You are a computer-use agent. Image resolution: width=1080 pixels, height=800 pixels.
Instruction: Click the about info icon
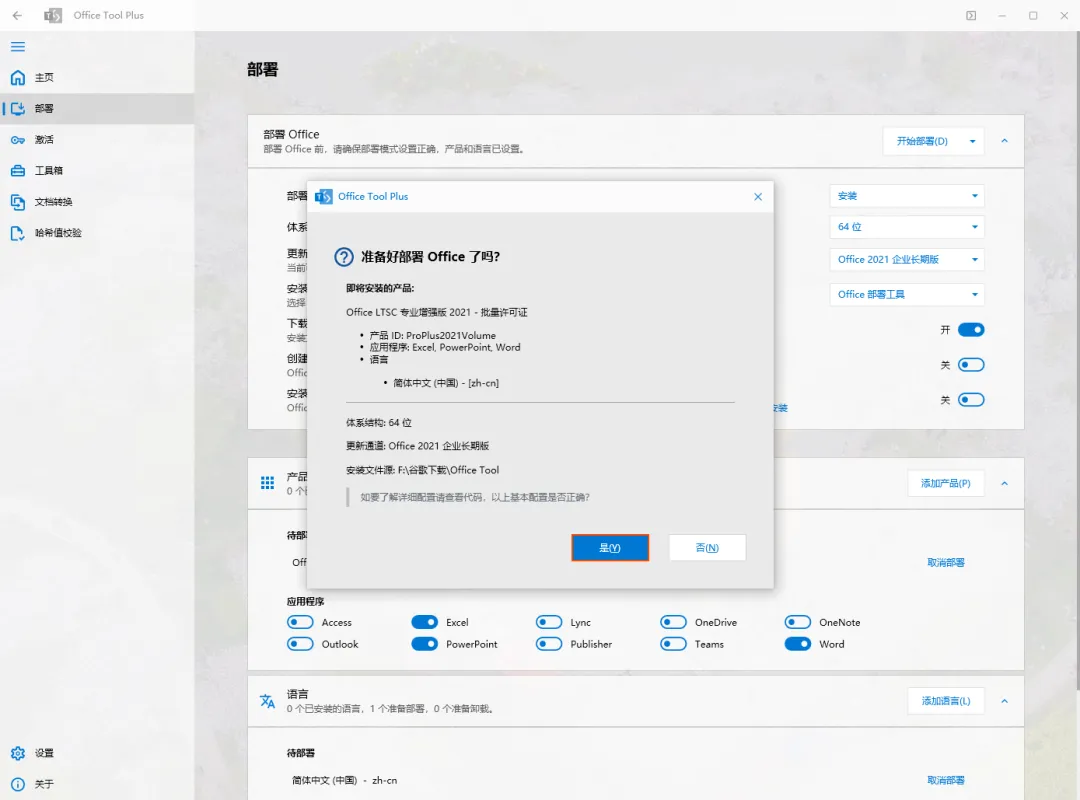coord(18,784)
